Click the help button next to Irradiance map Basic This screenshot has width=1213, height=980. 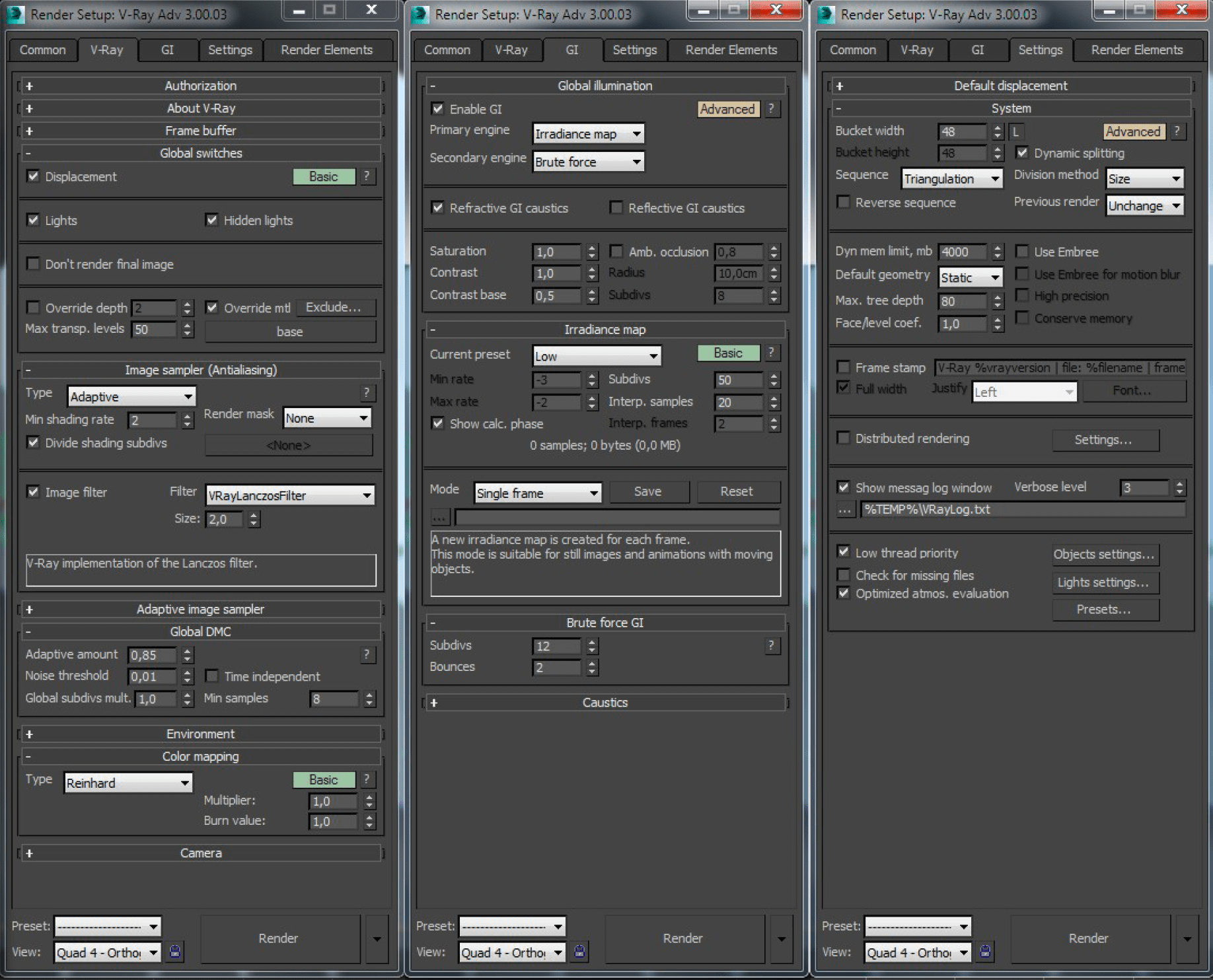pos(770,353)
